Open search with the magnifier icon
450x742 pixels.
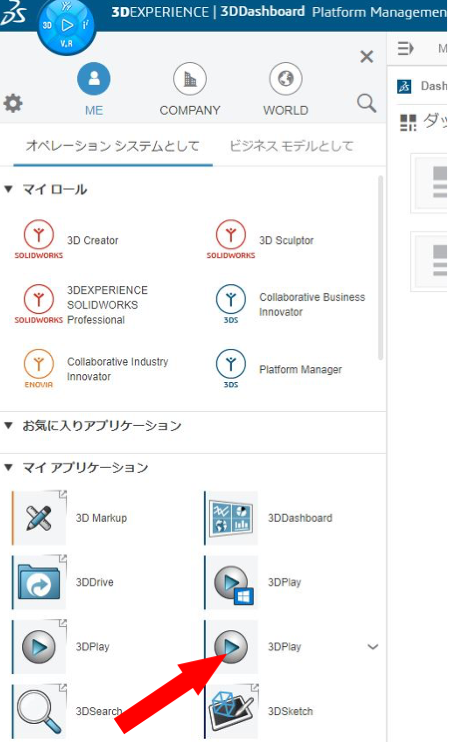(x=367, y=103)
